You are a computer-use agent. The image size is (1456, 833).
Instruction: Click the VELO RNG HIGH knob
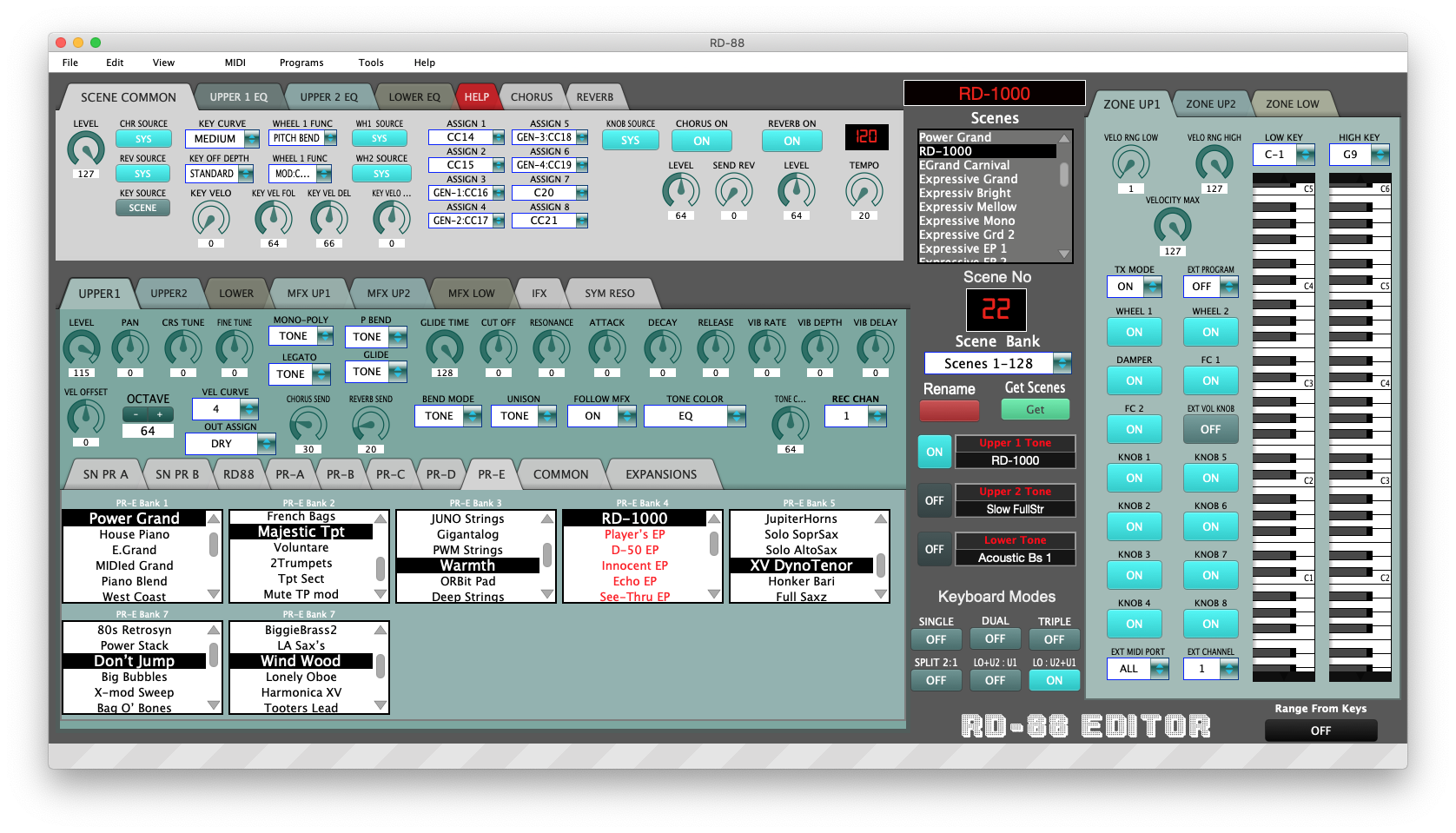tap(1214, 163)
